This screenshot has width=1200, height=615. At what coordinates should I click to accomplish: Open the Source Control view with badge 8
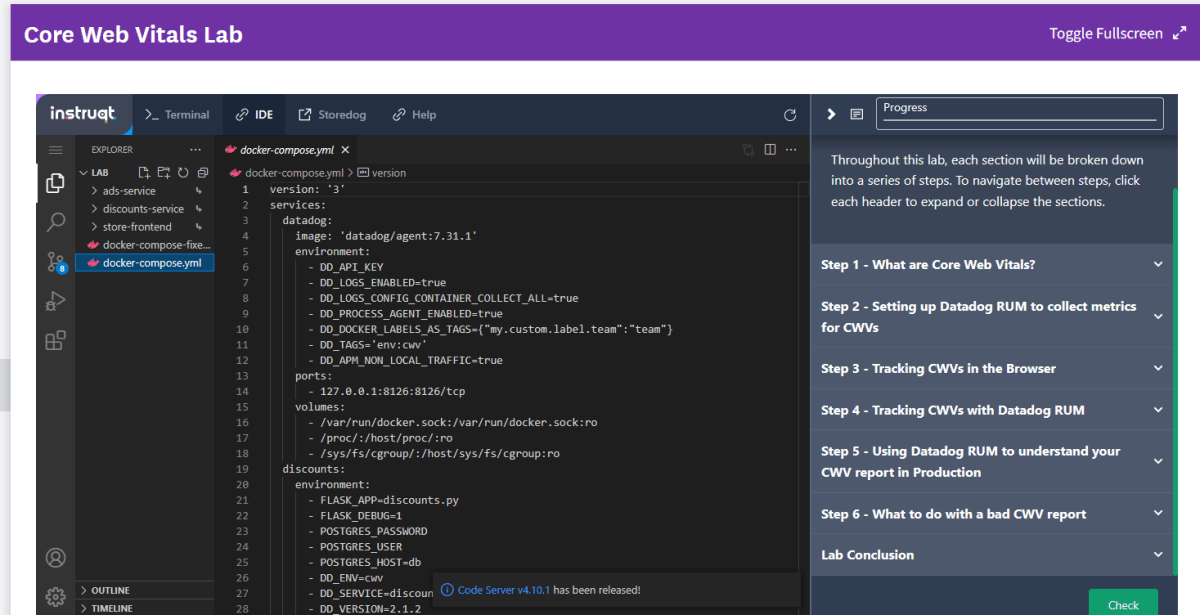coord(56,263)
